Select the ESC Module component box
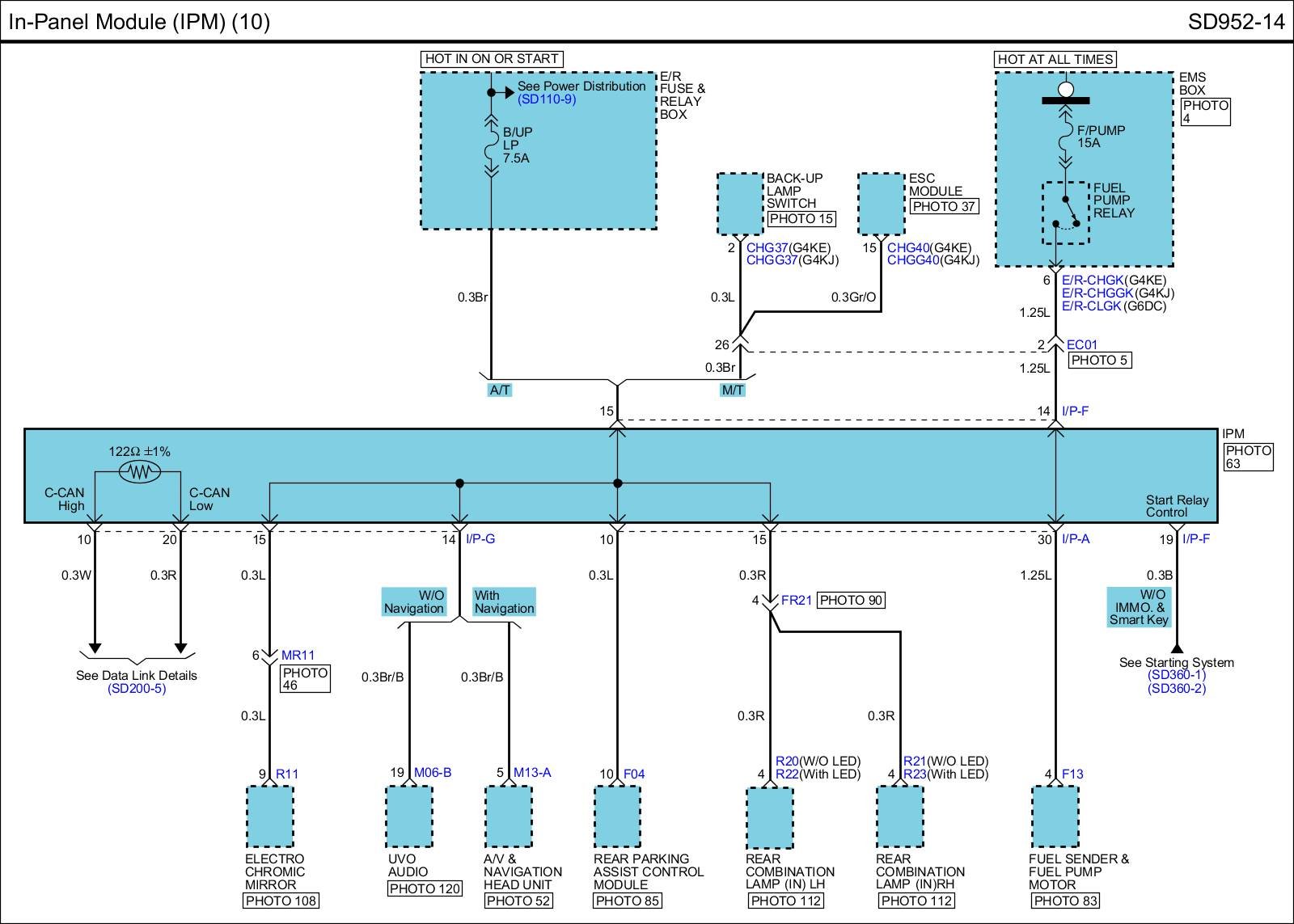Screen dimensions: 1294x924 (881, 204)
